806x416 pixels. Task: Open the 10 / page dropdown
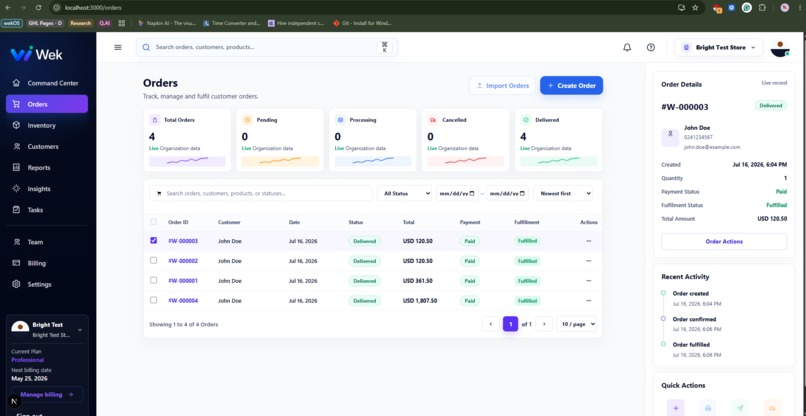[576, 324]
